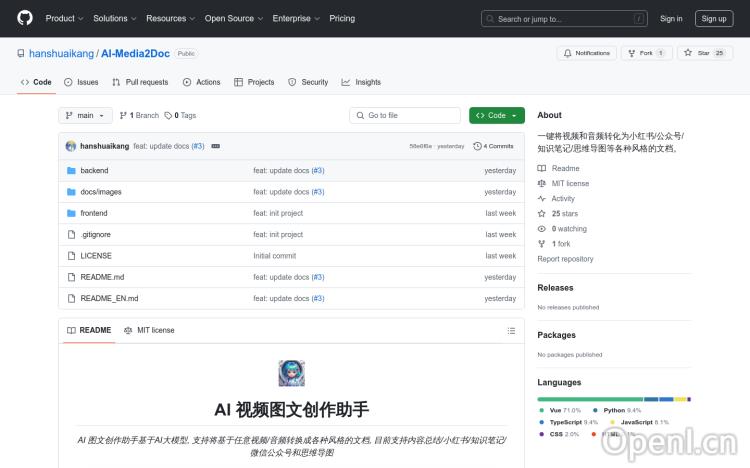The image size is (750, 468).
Task: View the 1 Branch link
Action: pyautogui.click(x=139, y=115)
